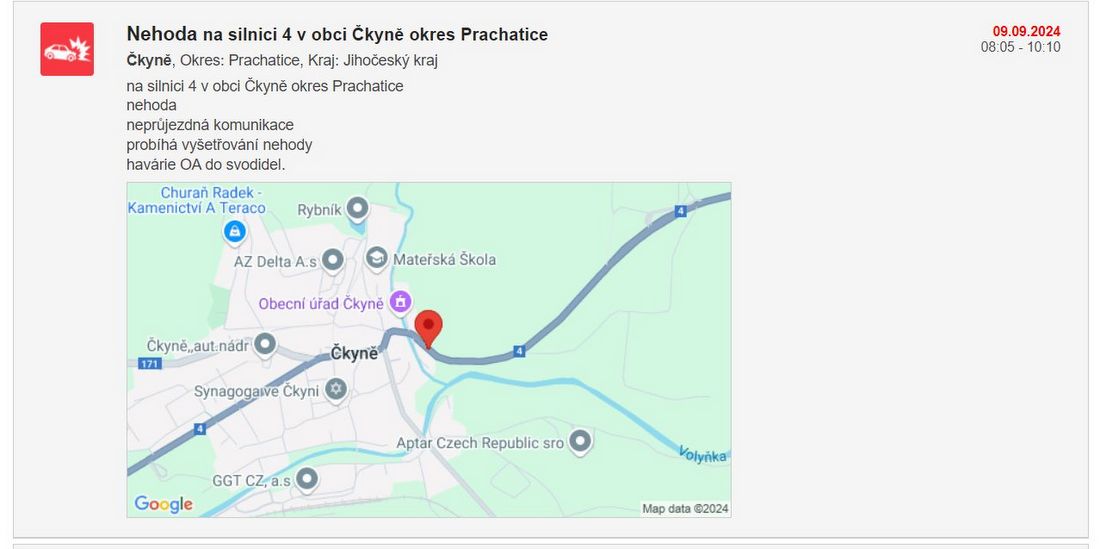The width and height of the screenshot is (1100, 549).
Task: Select the GGT CZ a.s marker icon
Action: tap(307, 480)
